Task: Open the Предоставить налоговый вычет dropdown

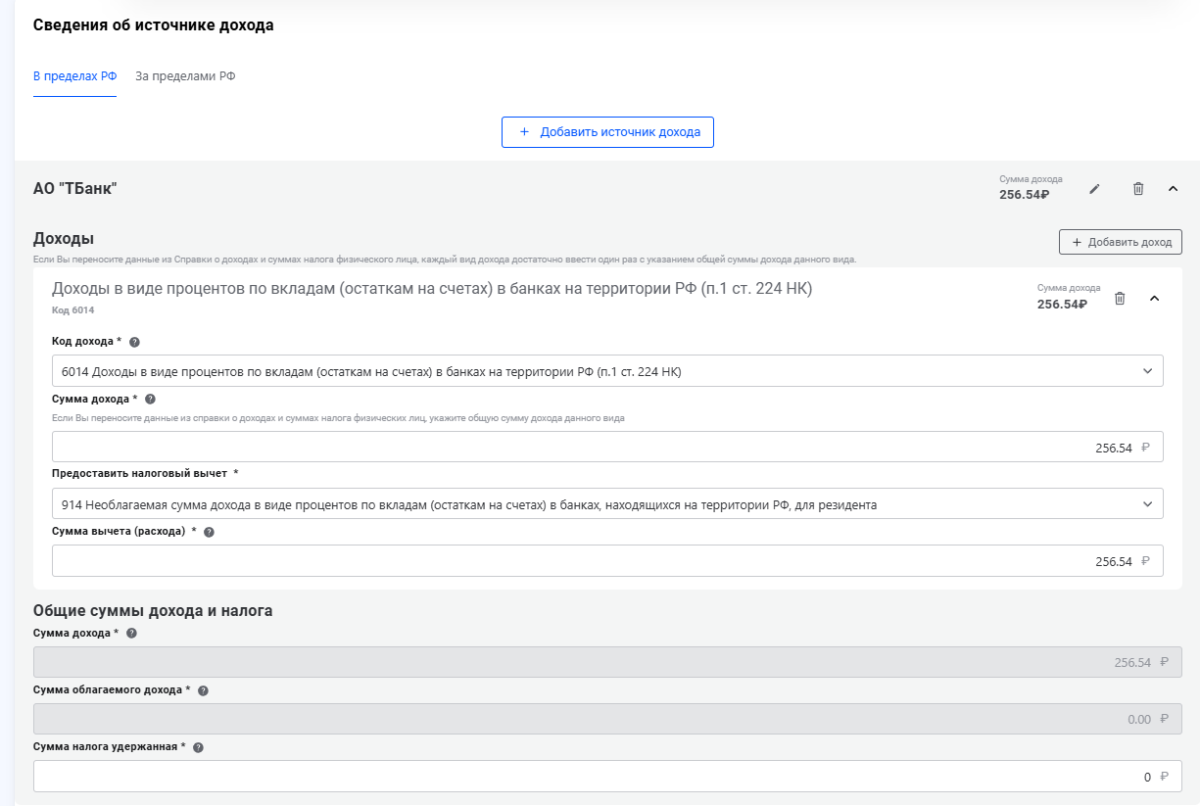Action: 607,504
